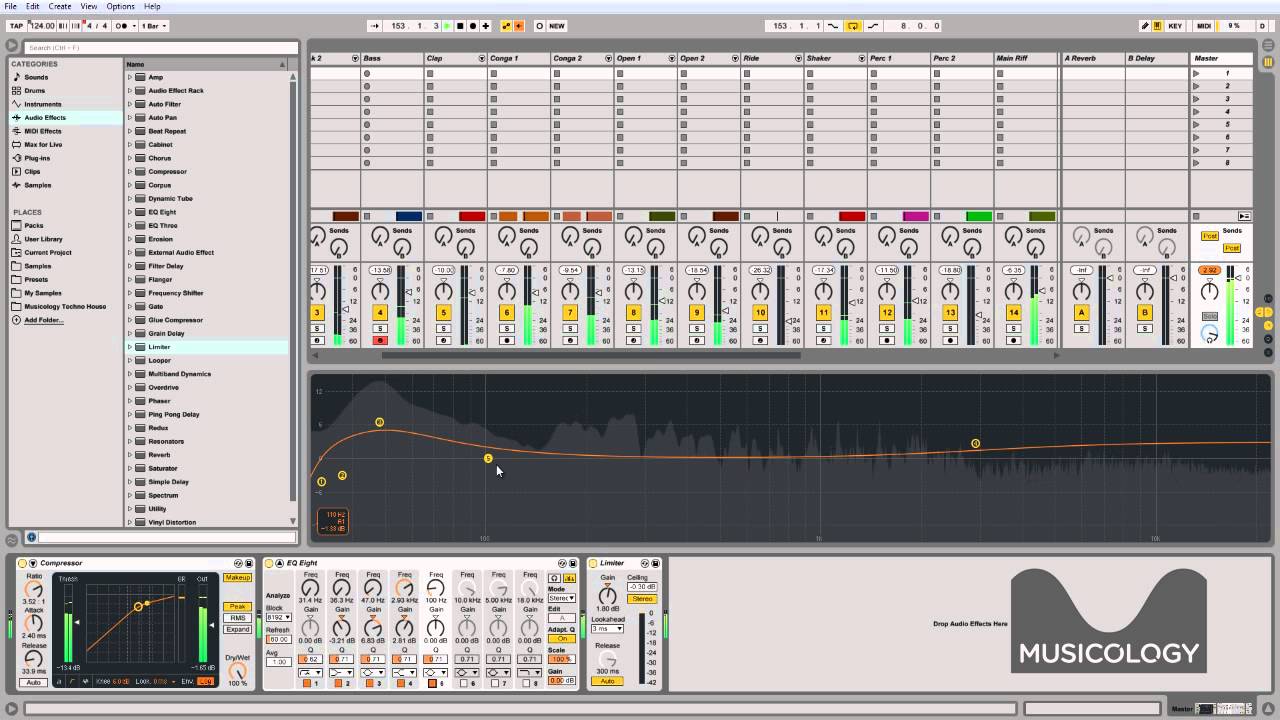The height and width of the screenshot is (720, 1280).
Task: Expand the EQ Eight folder in the browser
Action: [x=130, y=212]
